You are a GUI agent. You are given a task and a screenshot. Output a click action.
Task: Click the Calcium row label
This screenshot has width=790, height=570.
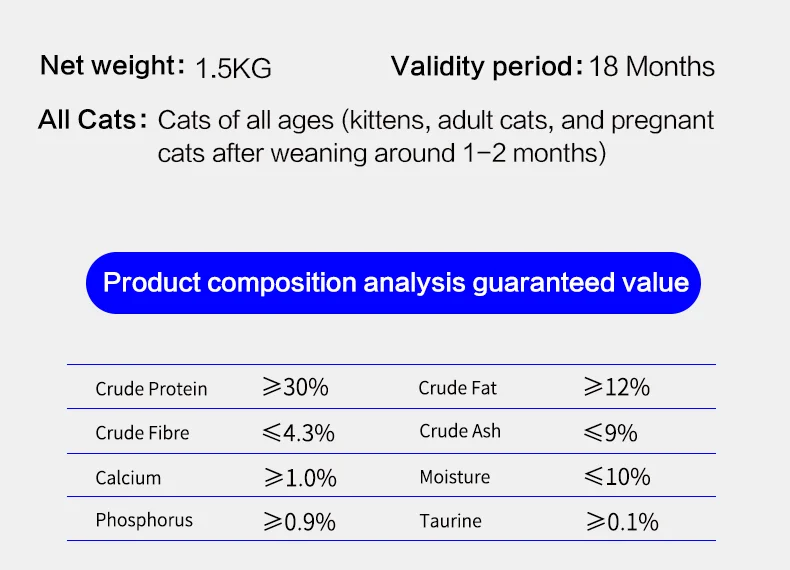pyautogui.click(x=128, y=478)
